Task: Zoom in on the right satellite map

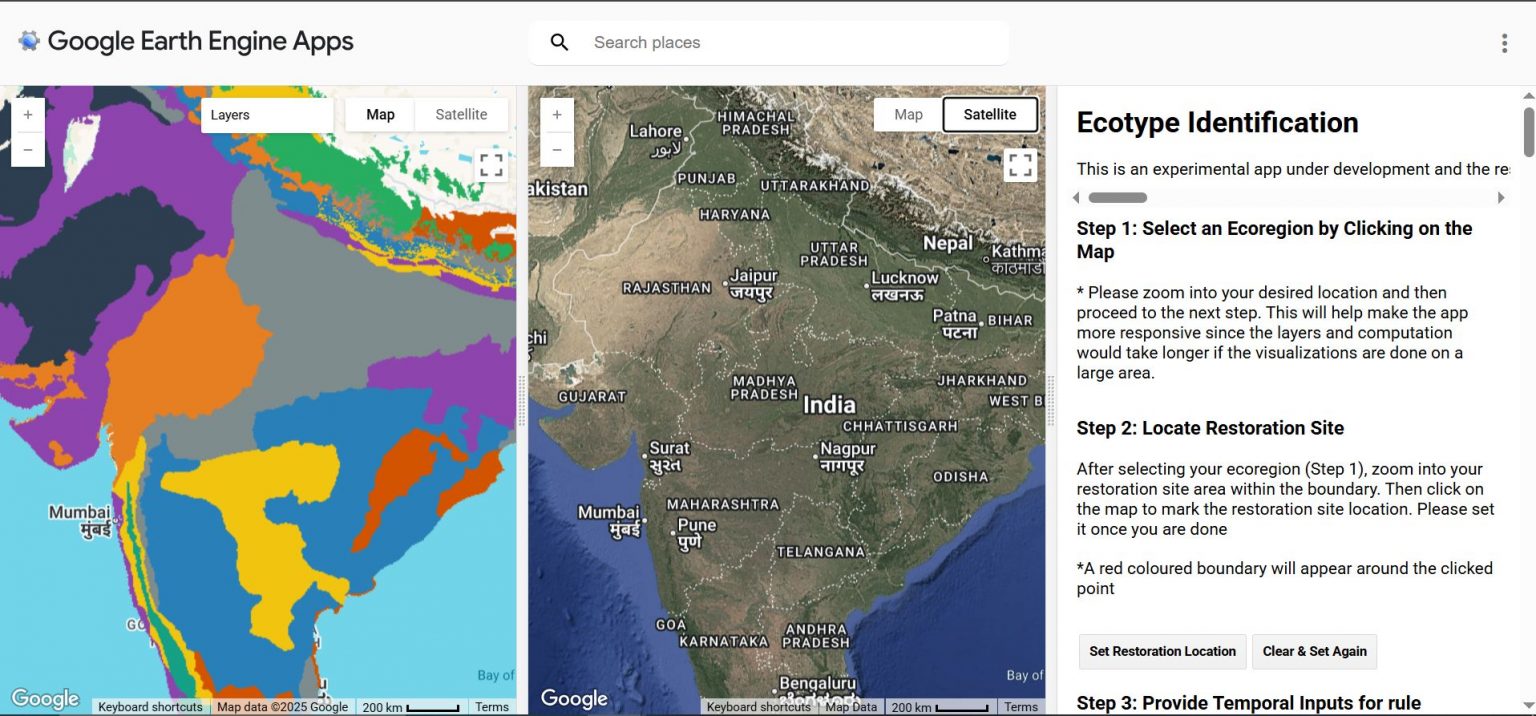Action: 557,115
